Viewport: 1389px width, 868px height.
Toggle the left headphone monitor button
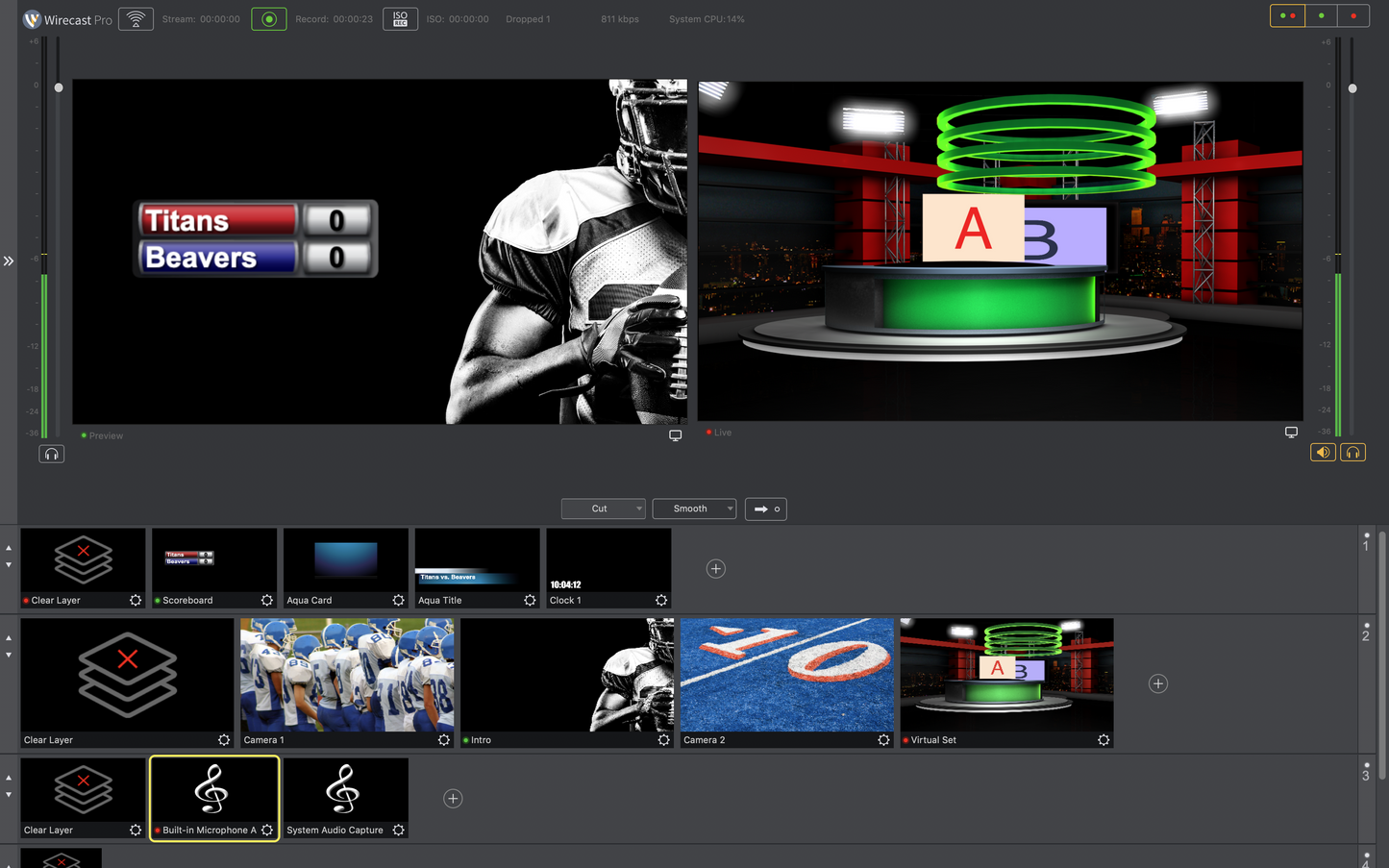click(x=51, y=453)
